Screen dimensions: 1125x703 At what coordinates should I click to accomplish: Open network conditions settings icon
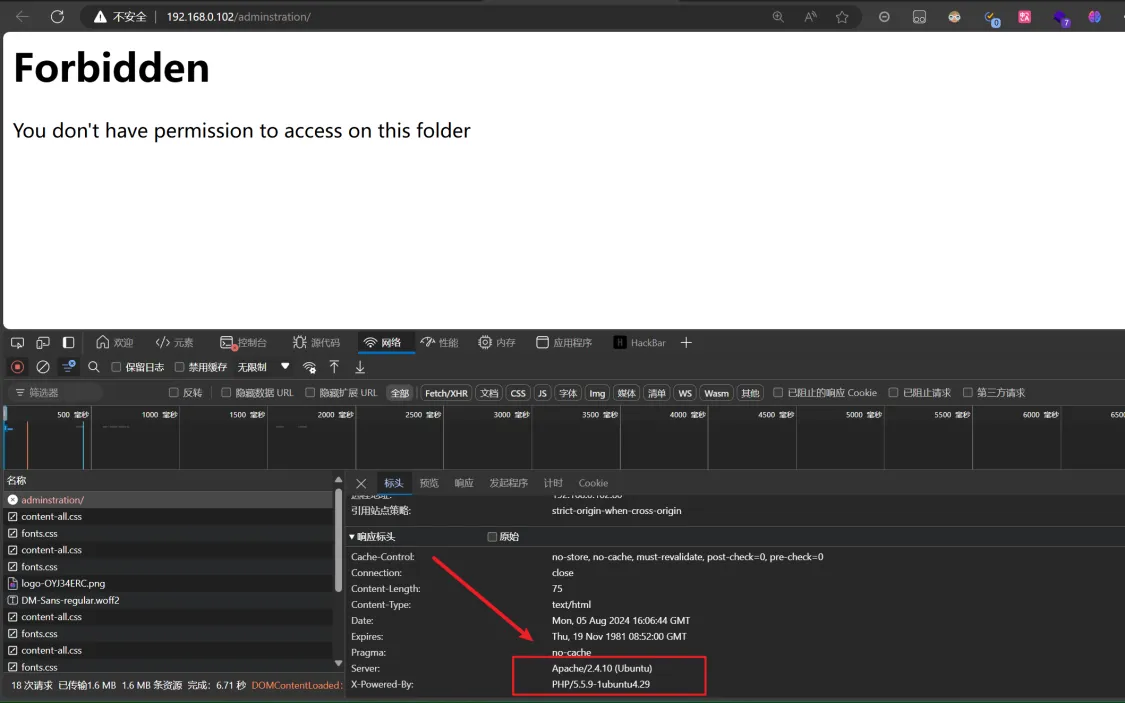click(x=310, y=367)
